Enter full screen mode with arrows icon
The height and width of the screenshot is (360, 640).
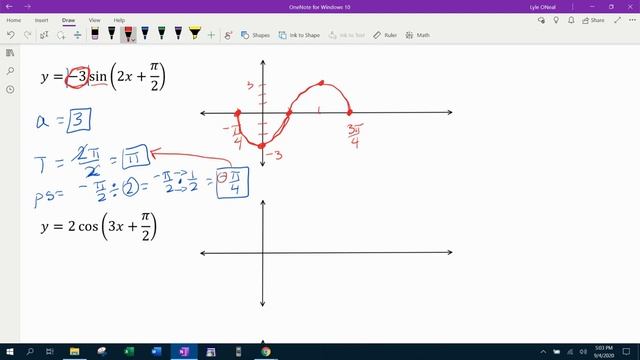(618, 20)
